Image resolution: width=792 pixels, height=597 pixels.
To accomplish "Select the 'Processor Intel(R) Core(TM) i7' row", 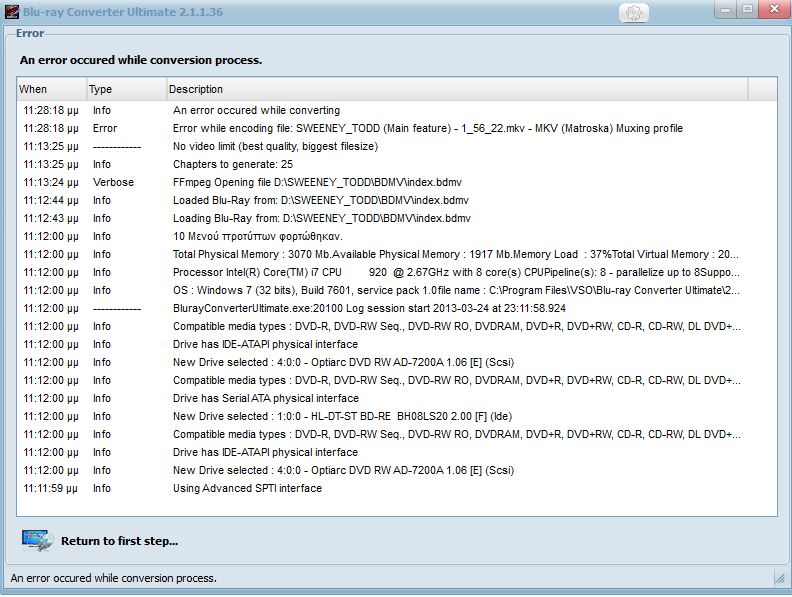I will point(397,272).
